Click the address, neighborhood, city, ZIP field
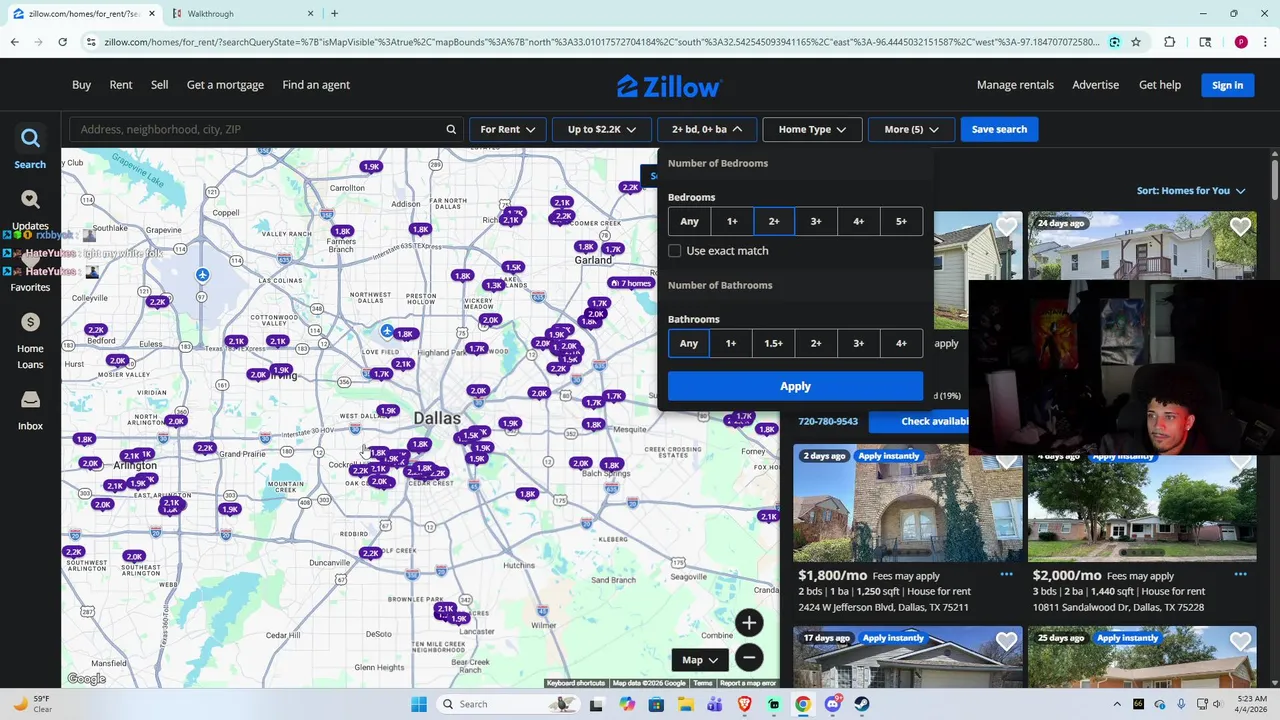Image resolution: width=1280 pixels, height=720 pixels. coord(265,129)
